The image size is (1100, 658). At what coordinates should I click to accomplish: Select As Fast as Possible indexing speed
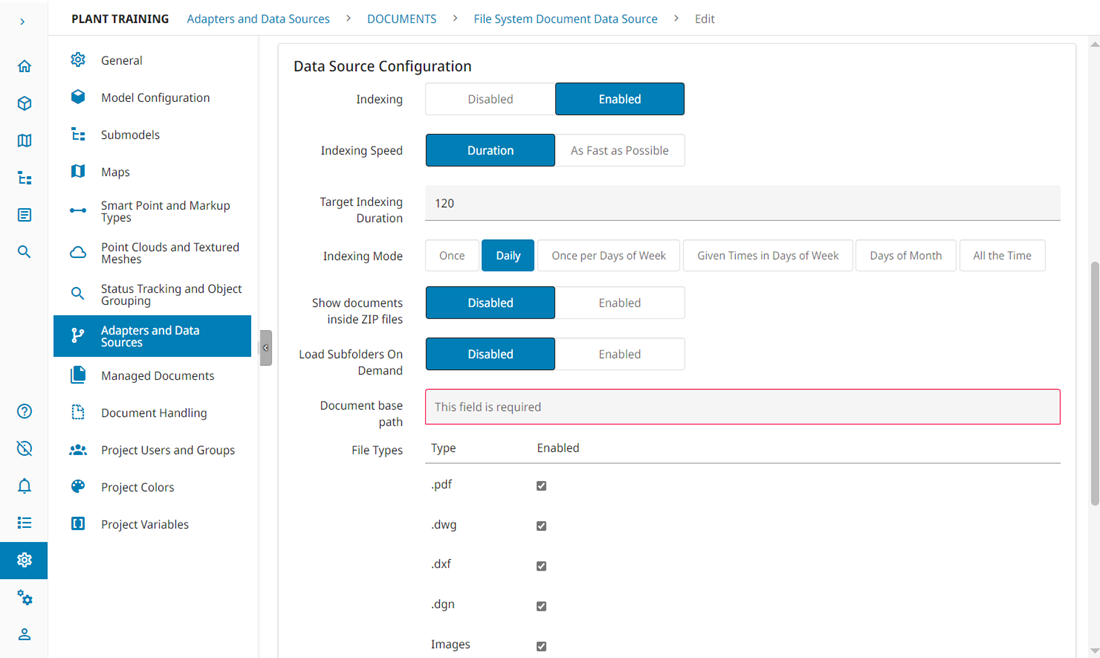pyautogui.click(x=619, y=150)
